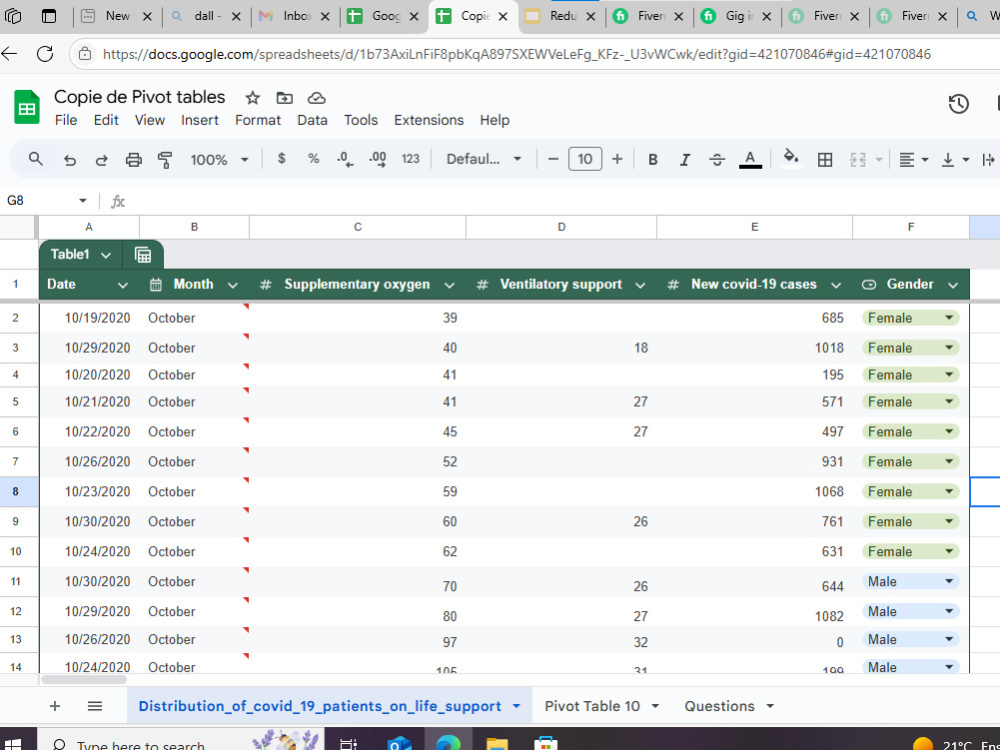Open Gender column header dropdown
The width and height of the screenshot is (1000, 750).
[x=953, y=285]
